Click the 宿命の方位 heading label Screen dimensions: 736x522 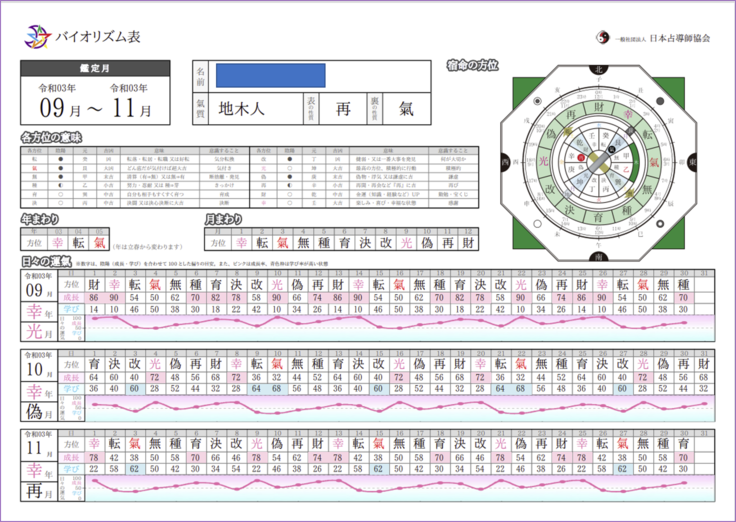[472, 66]
